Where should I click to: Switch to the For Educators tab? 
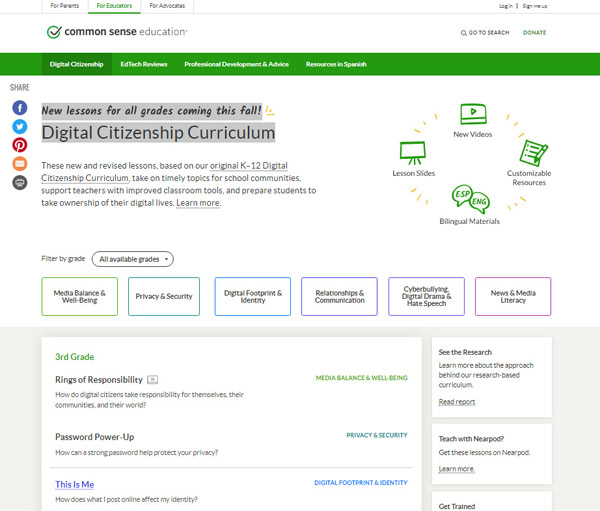point(114,6)
